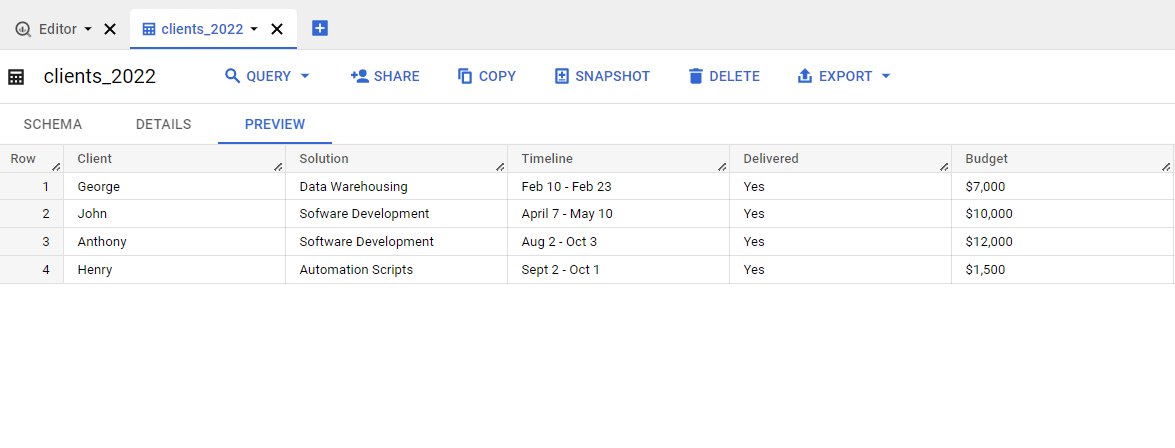Click the Share add-person icon
This screenshot has height=448, width=1175.
pos(360,76)
